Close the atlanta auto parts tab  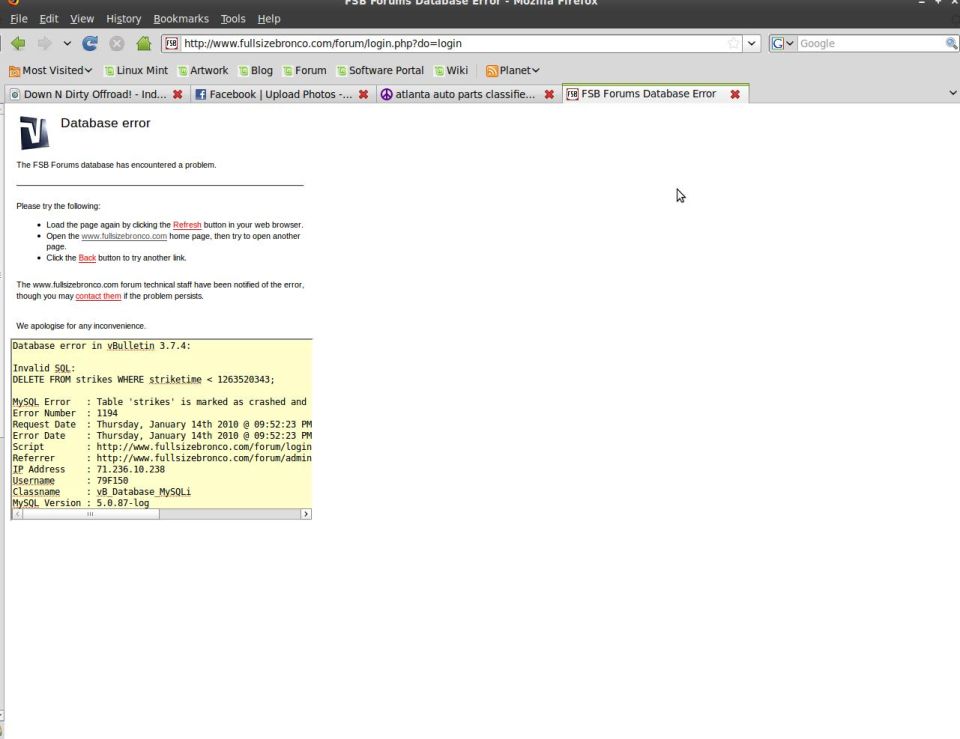pyautogui.click(x=549, y=94)
